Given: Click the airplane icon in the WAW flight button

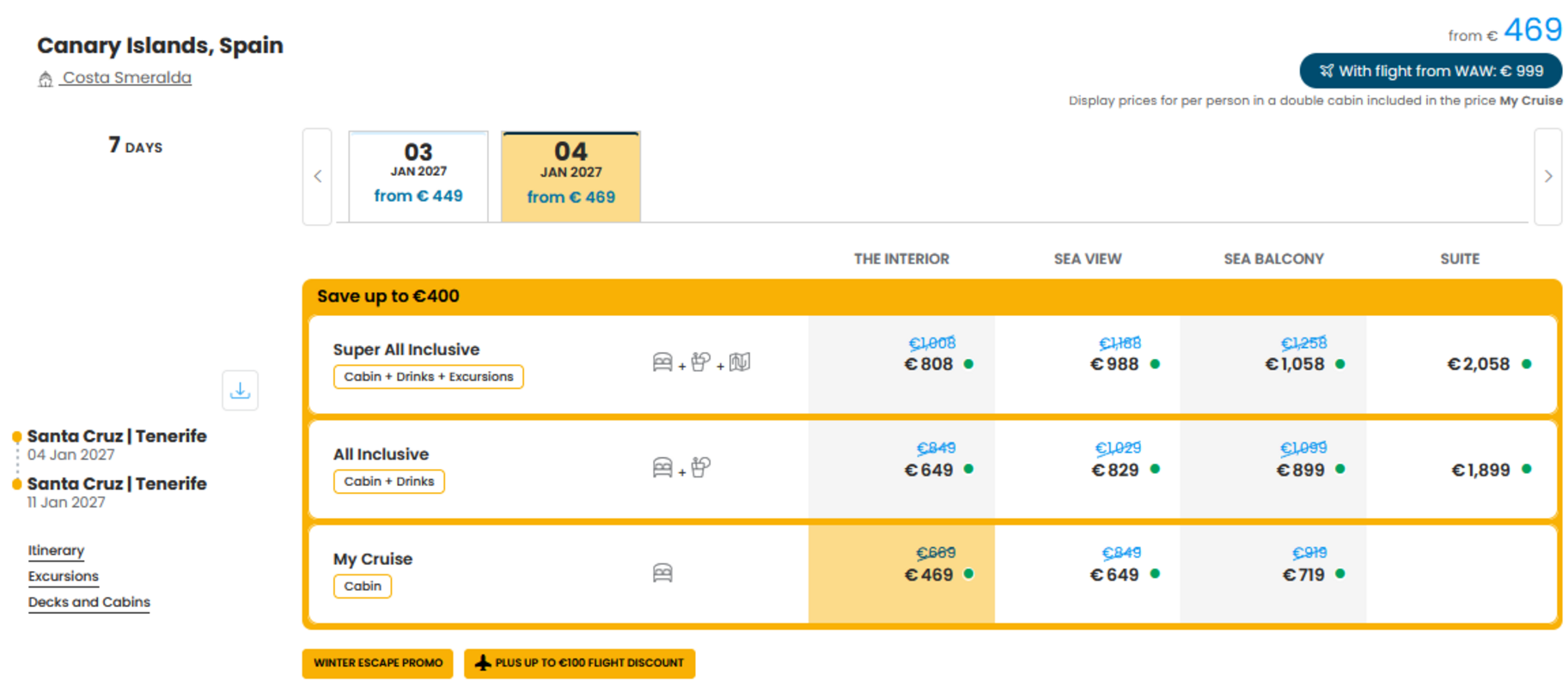Looking at the screenshot, I should tap(1327, 71).
